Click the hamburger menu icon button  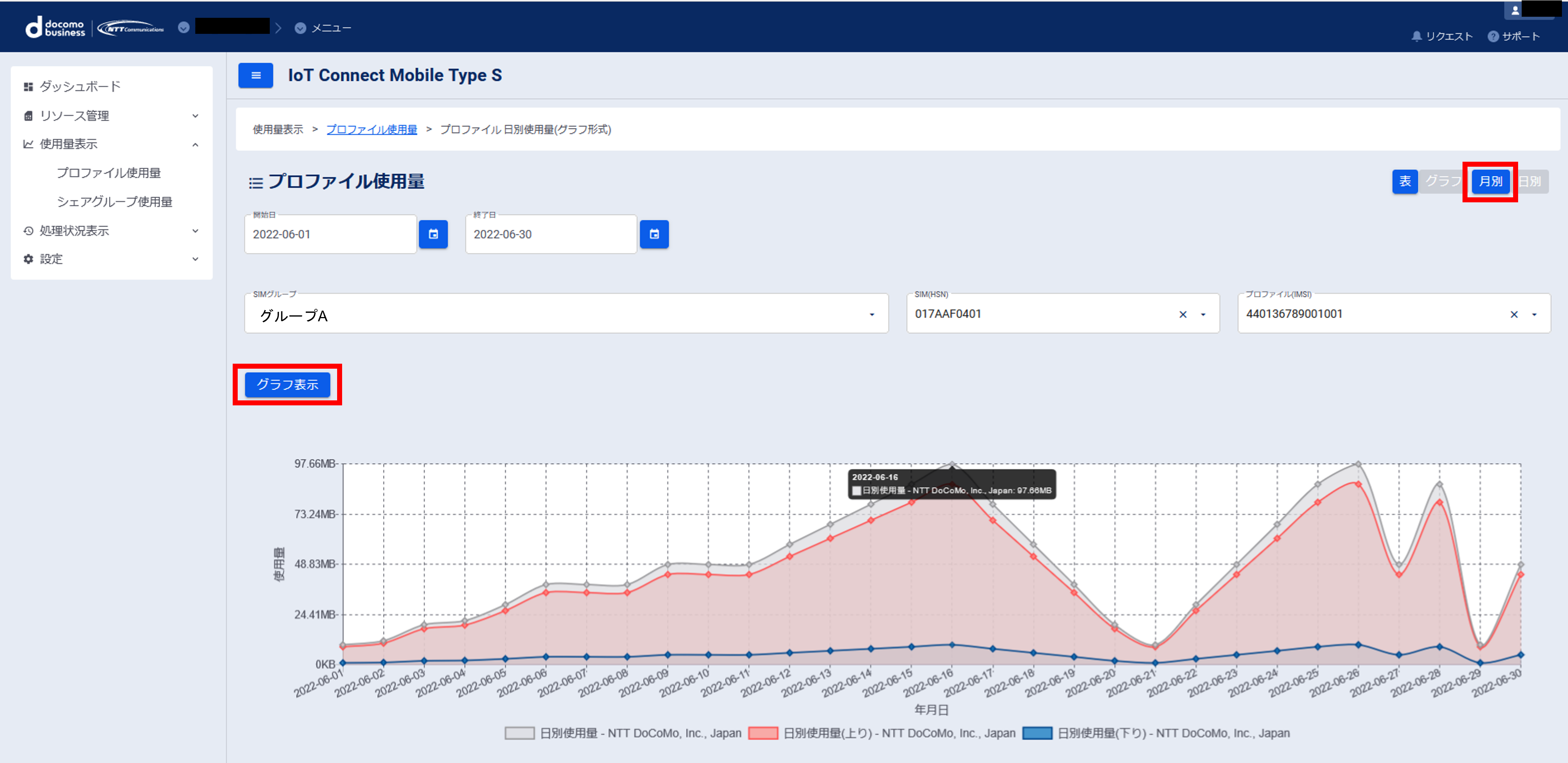(x=255, y=76)
